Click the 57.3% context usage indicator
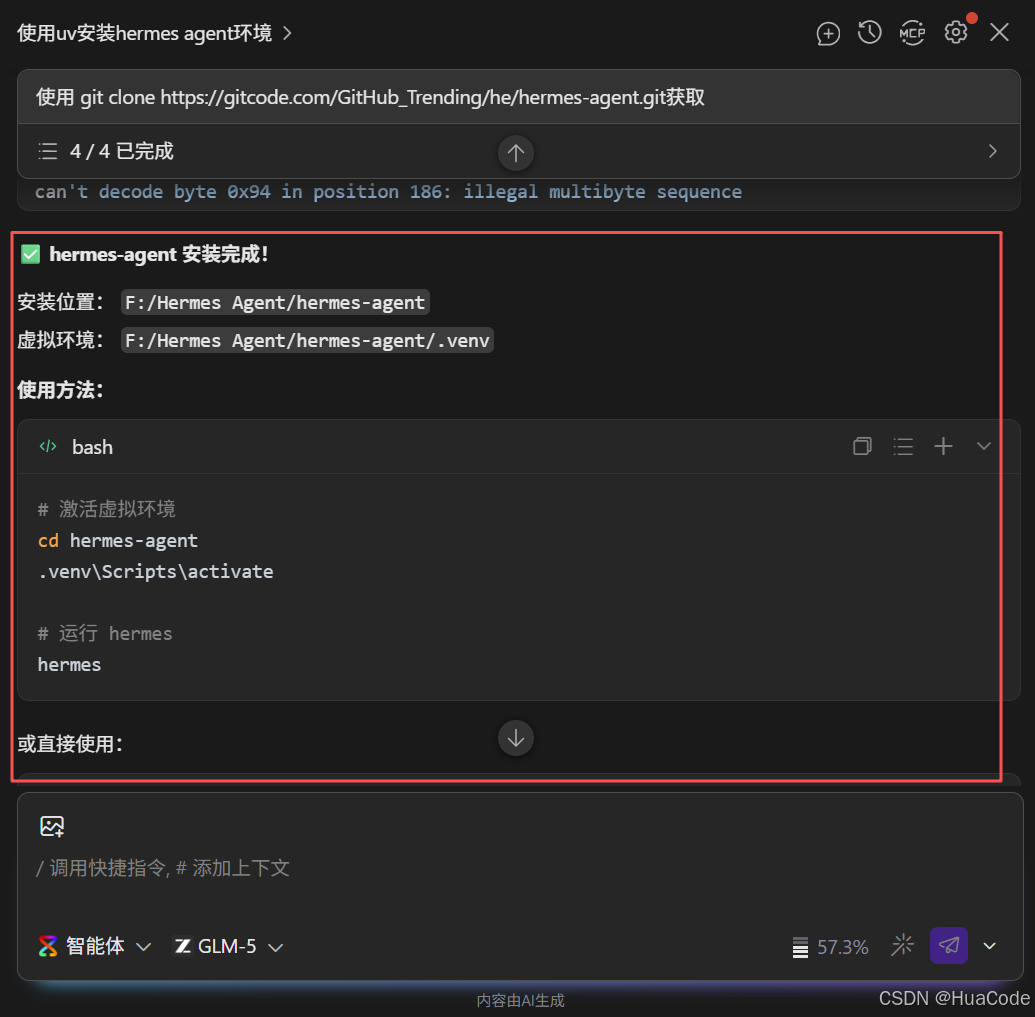 [830, 947]
